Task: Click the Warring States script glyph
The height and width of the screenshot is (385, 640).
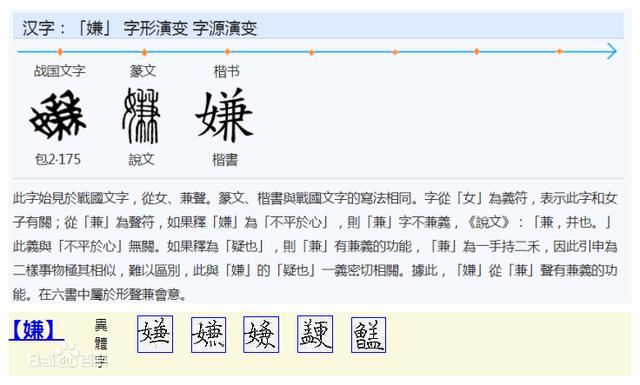Action: point(58,115)
